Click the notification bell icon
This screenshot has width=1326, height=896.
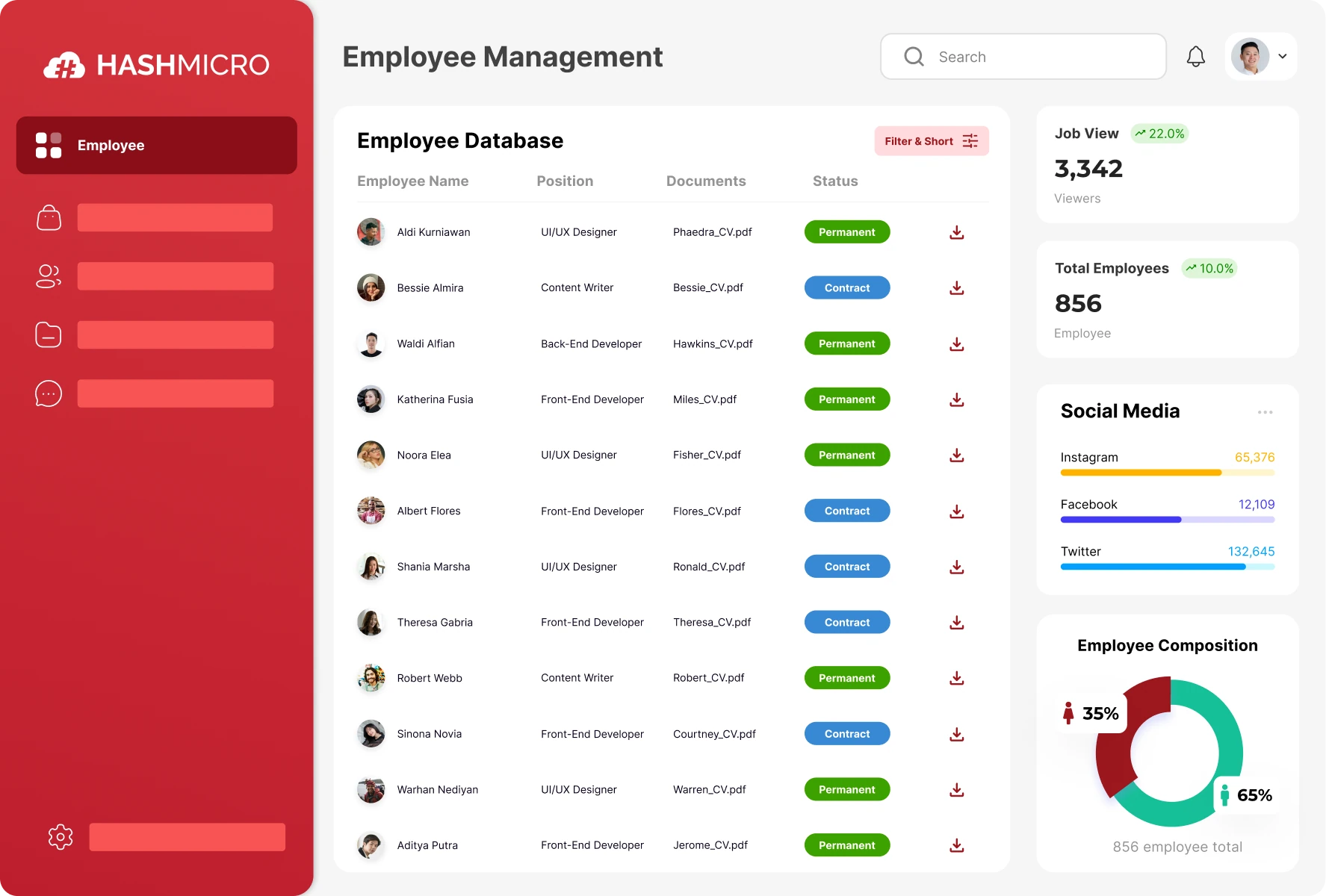coord(1195,57)
